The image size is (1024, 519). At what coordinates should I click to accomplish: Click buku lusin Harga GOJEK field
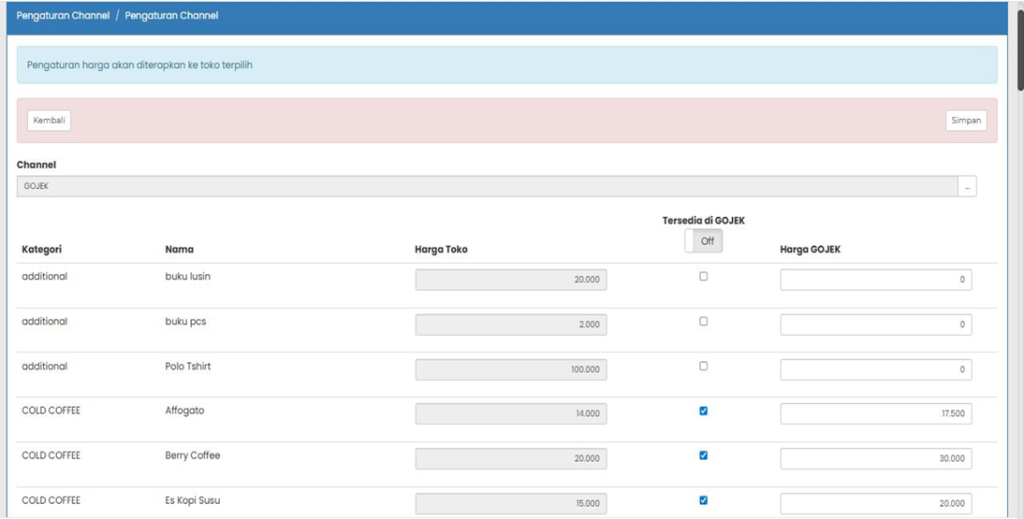tap(875, 280)
